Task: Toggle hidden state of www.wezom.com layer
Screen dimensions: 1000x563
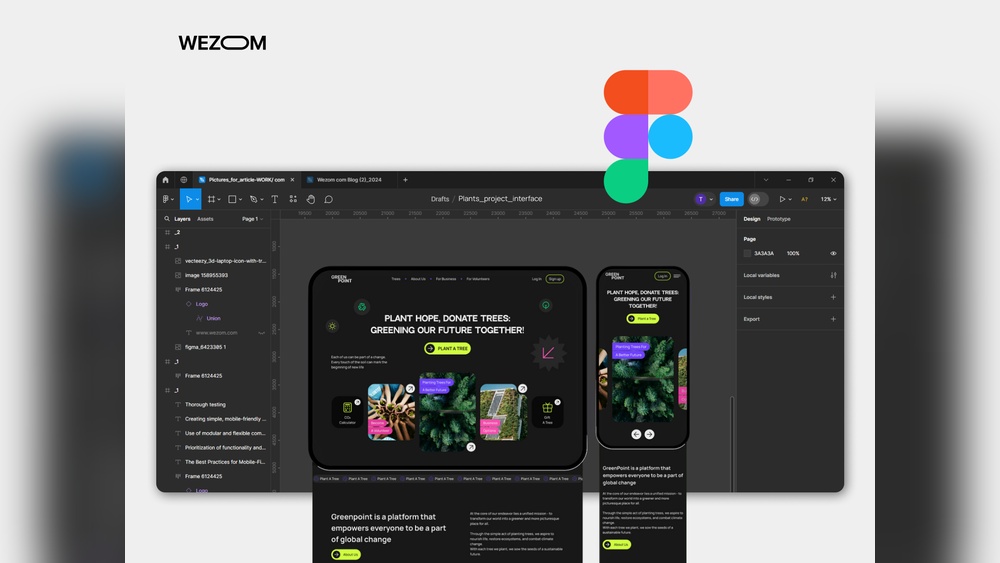Action: (262, 332)
